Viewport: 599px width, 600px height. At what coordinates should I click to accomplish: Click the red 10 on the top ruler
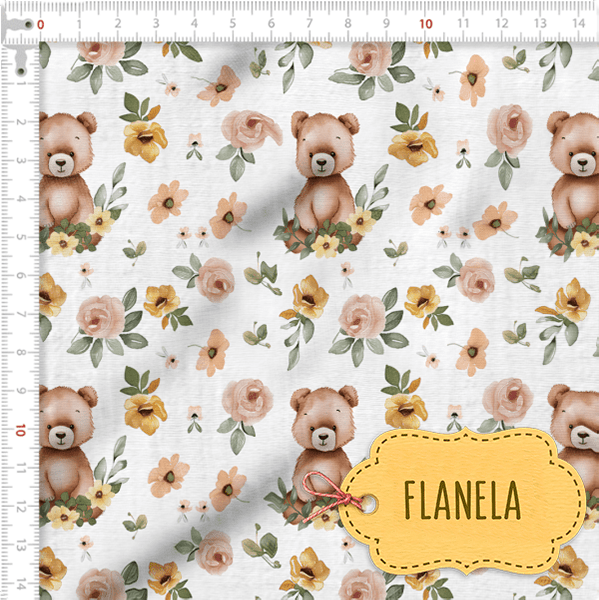[x=426, y=24]
